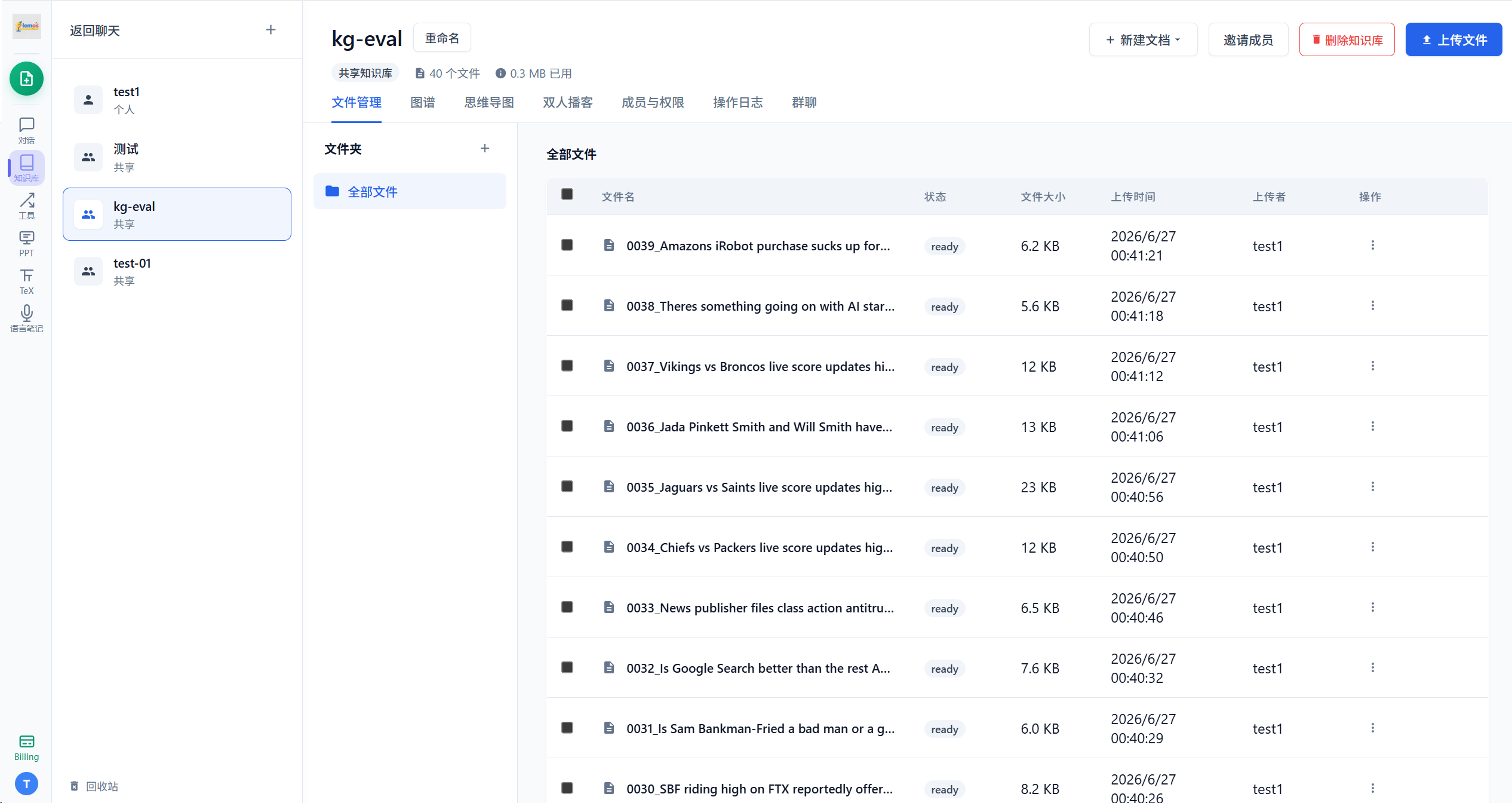This screenshot has height=803, width=1512.
Task: Switch to the 双人播客 tab
Action: pyautogui.click(x=567, y=103)
